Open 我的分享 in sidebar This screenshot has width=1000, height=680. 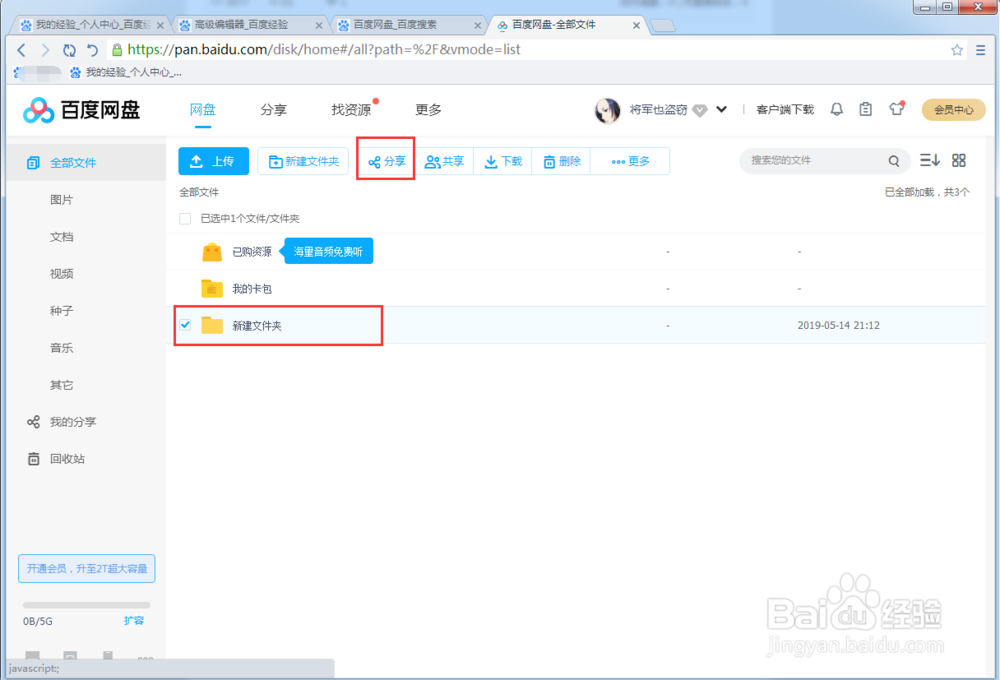[62, 422]
